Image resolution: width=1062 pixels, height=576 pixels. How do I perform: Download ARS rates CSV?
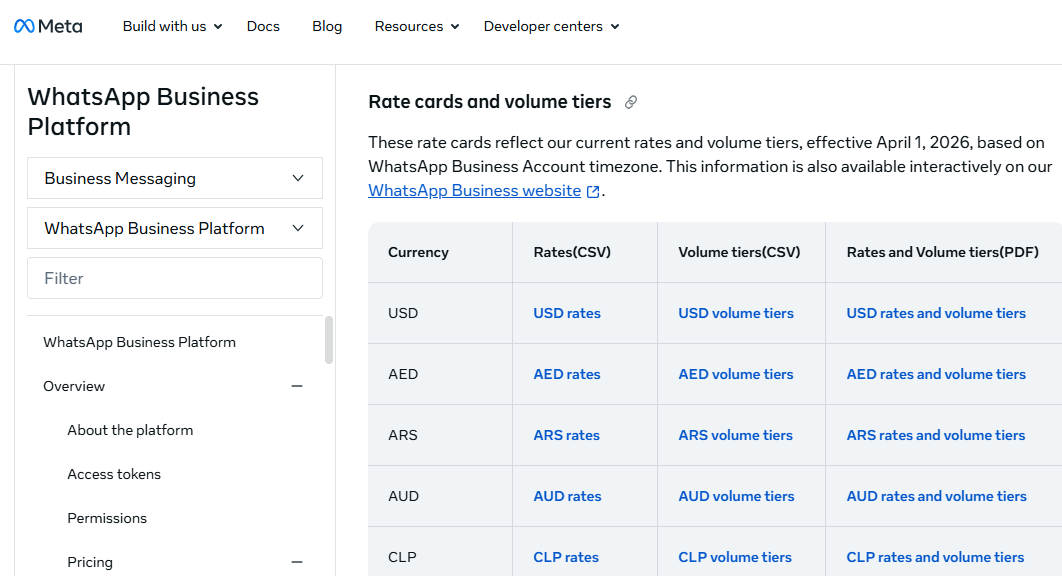coord(567,436)
